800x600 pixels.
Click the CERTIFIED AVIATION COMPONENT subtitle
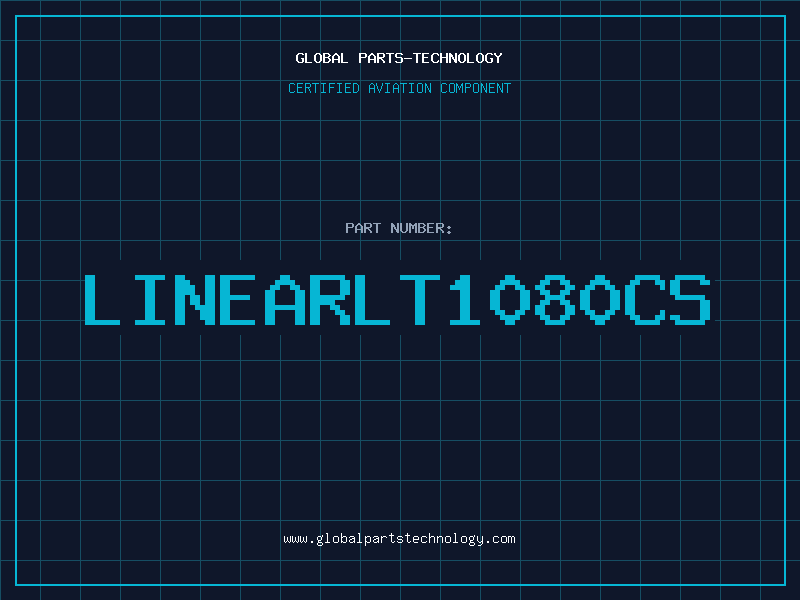[x=399, y=88]
